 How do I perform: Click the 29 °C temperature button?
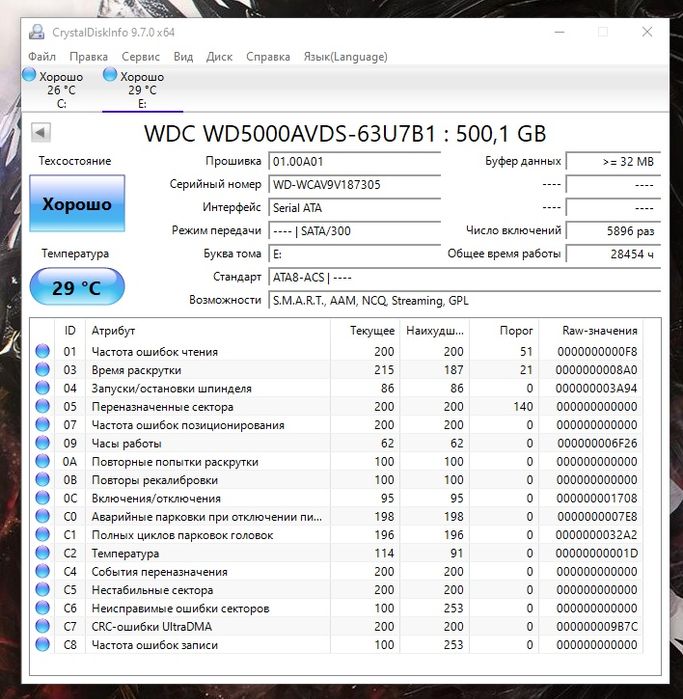pos(77,288)
